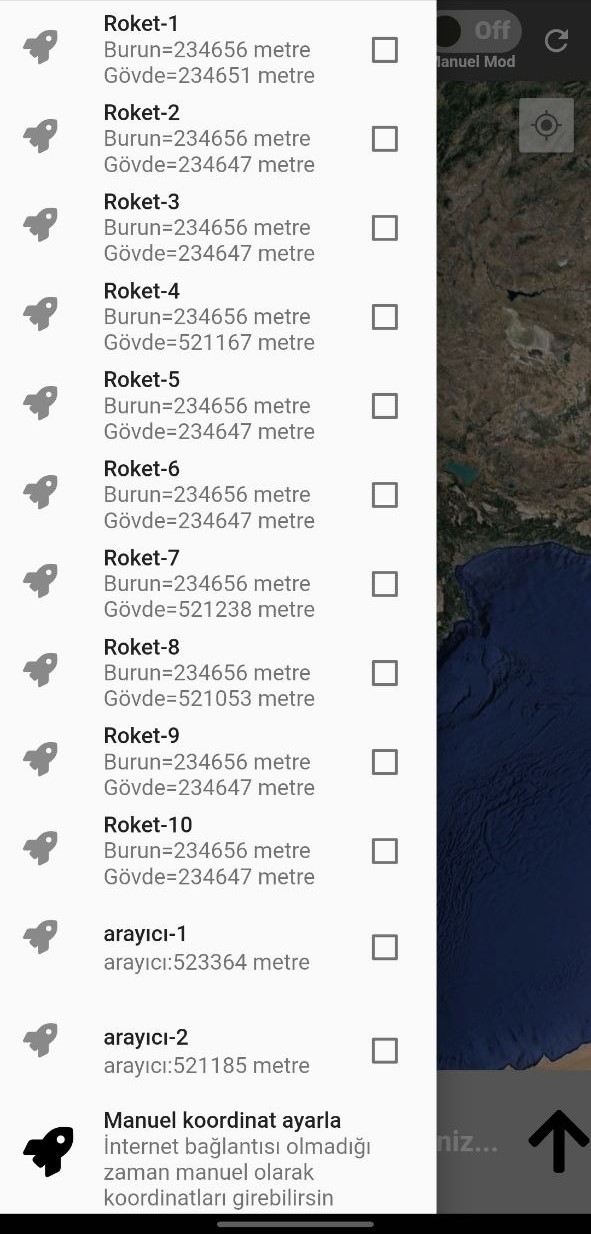The image size is (591, 1234).
Task: Select the Roket-1 rocket icon
Action: (x=40, y=46)
